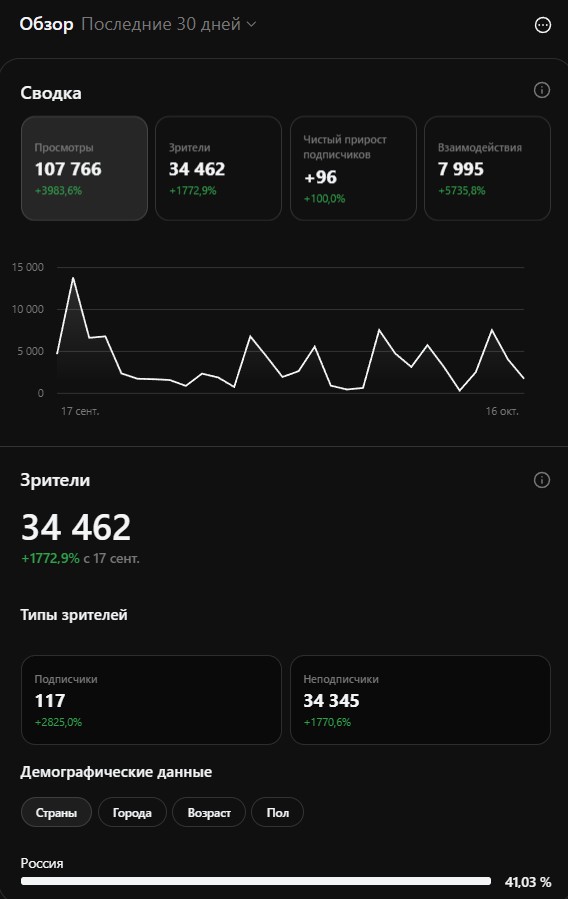Click the Демографические данные heading
Viewport: 568px width, 899px height.
(x=116, y=772)
